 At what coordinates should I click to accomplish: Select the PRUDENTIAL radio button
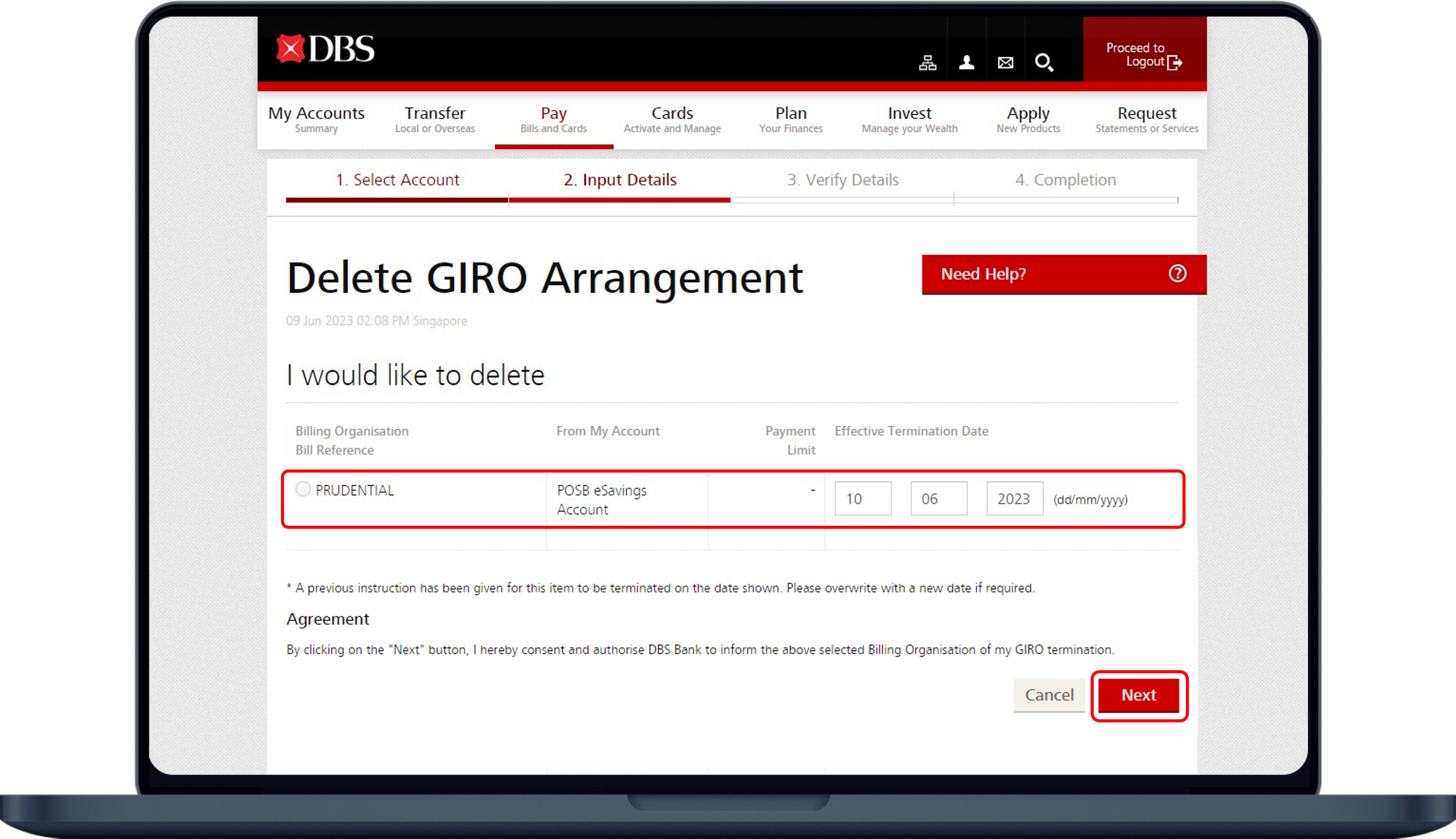coord(303,489)
